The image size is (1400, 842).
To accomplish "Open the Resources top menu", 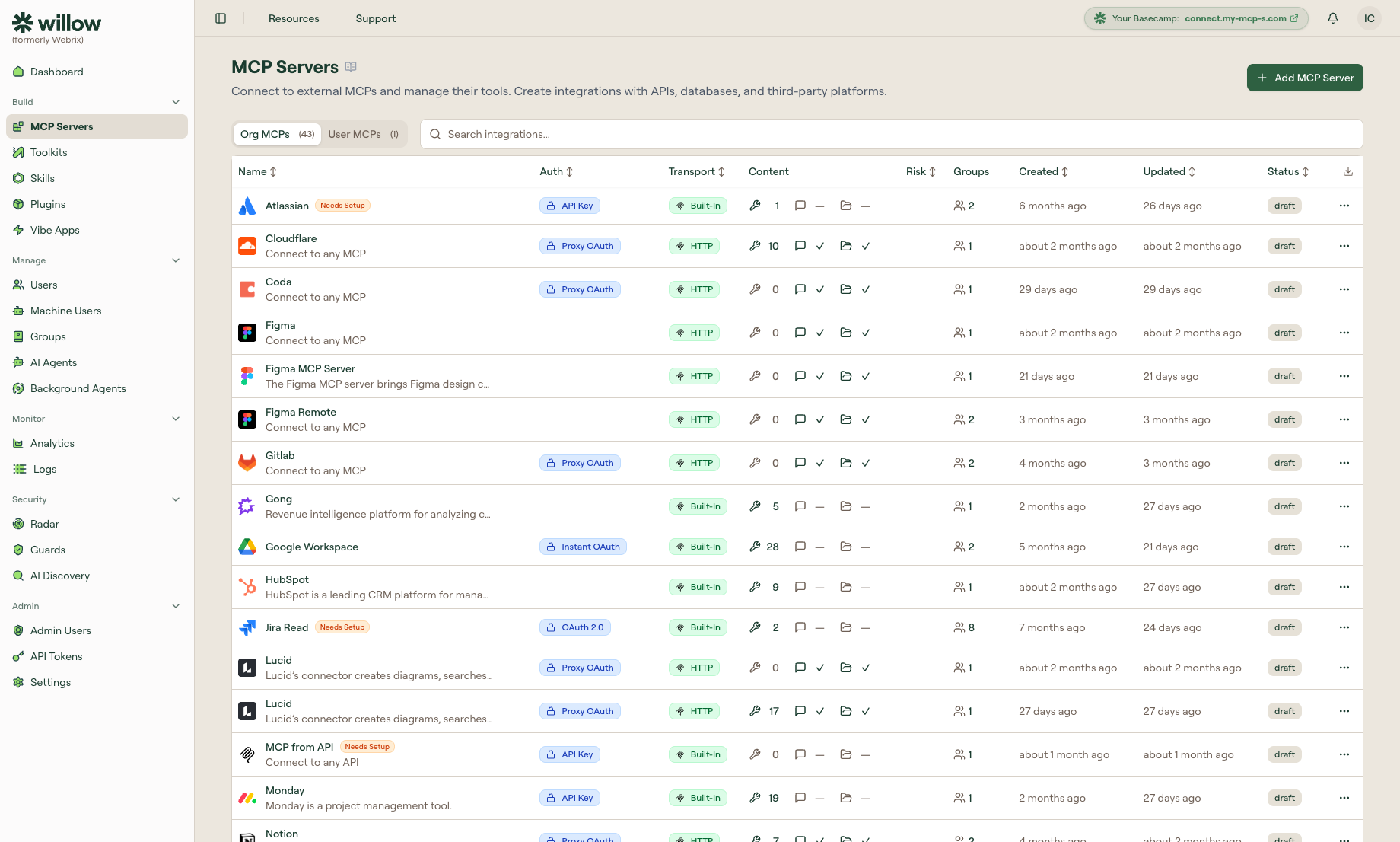I will (294, 18).
